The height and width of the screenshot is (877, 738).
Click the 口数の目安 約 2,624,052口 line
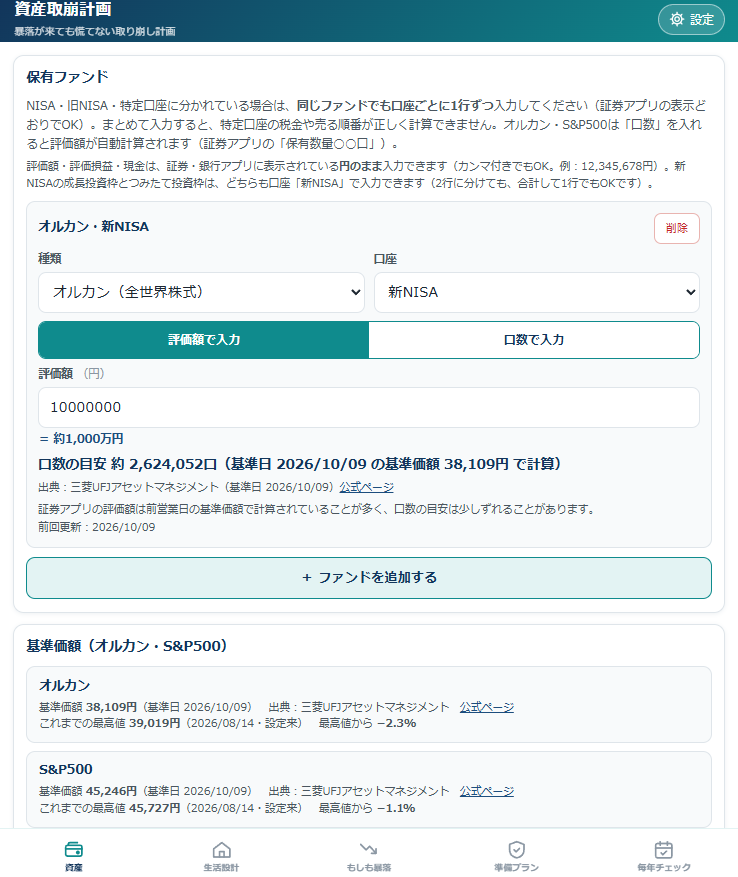click(x=300, y=464)
